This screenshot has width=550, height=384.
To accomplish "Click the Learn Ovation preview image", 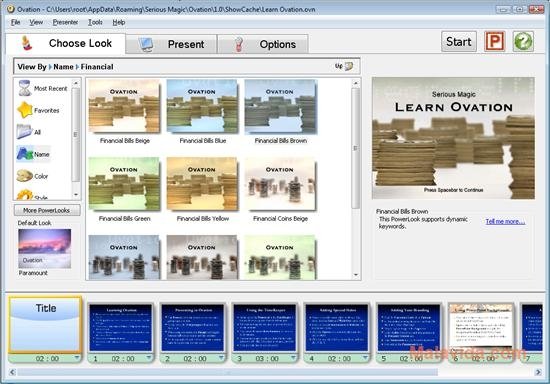I will pyautogui.click(x=453, y=138).
